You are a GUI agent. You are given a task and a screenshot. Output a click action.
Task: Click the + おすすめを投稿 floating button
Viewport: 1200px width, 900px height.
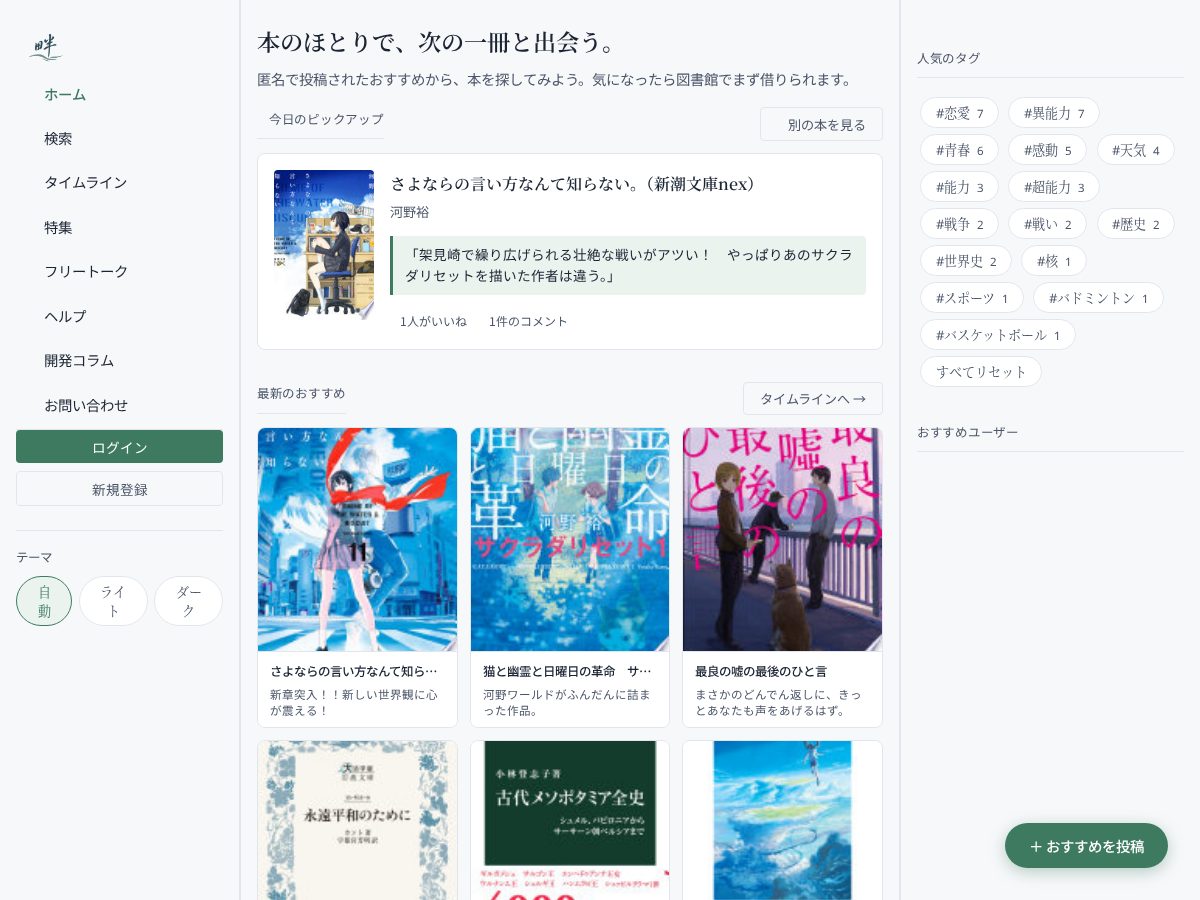[x=1086, y=846]
